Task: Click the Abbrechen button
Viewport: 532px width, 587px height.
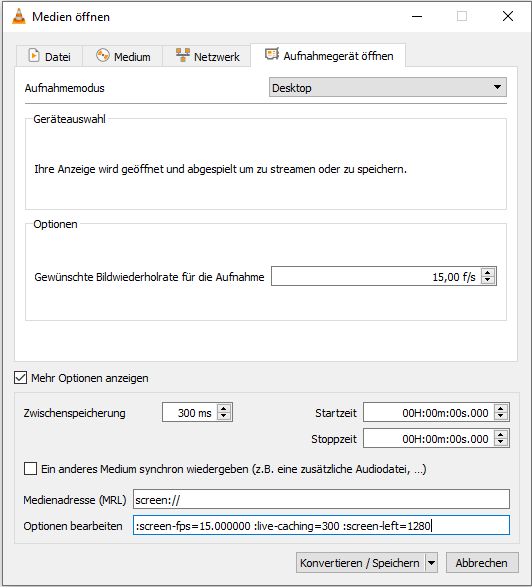Action: 482,563
